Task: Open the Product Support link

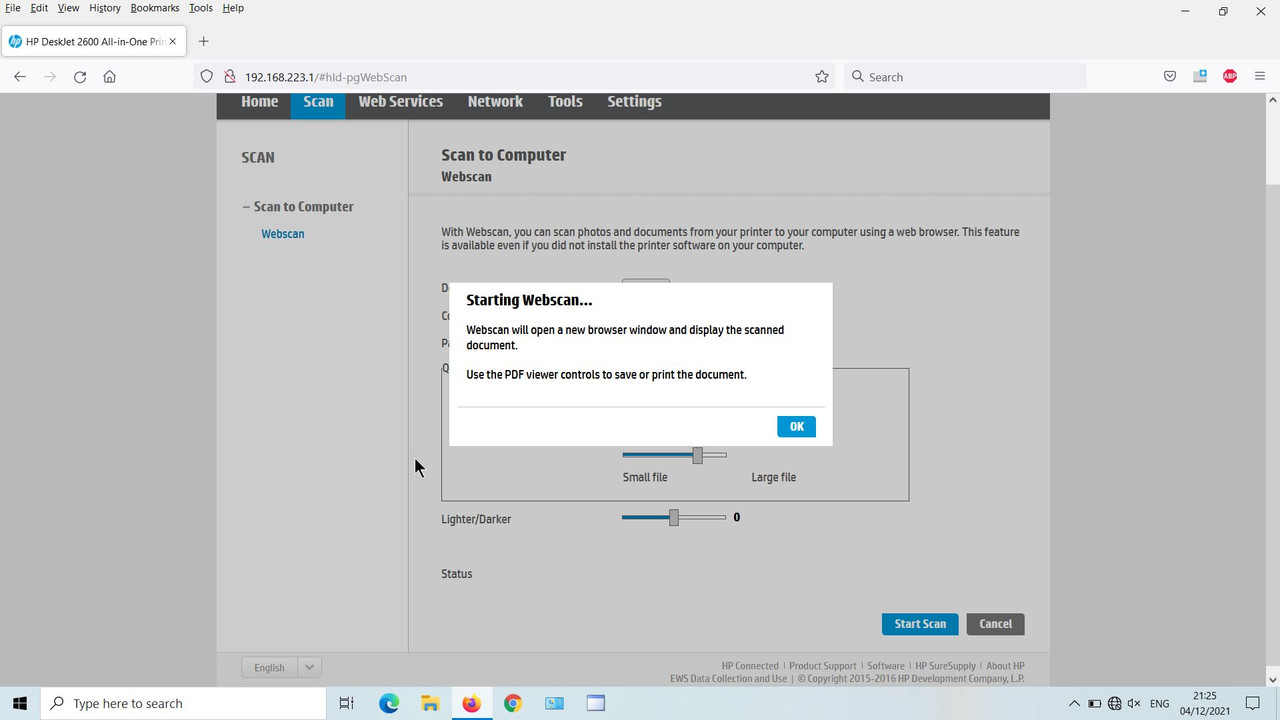Action: click(x=822, y=666)
